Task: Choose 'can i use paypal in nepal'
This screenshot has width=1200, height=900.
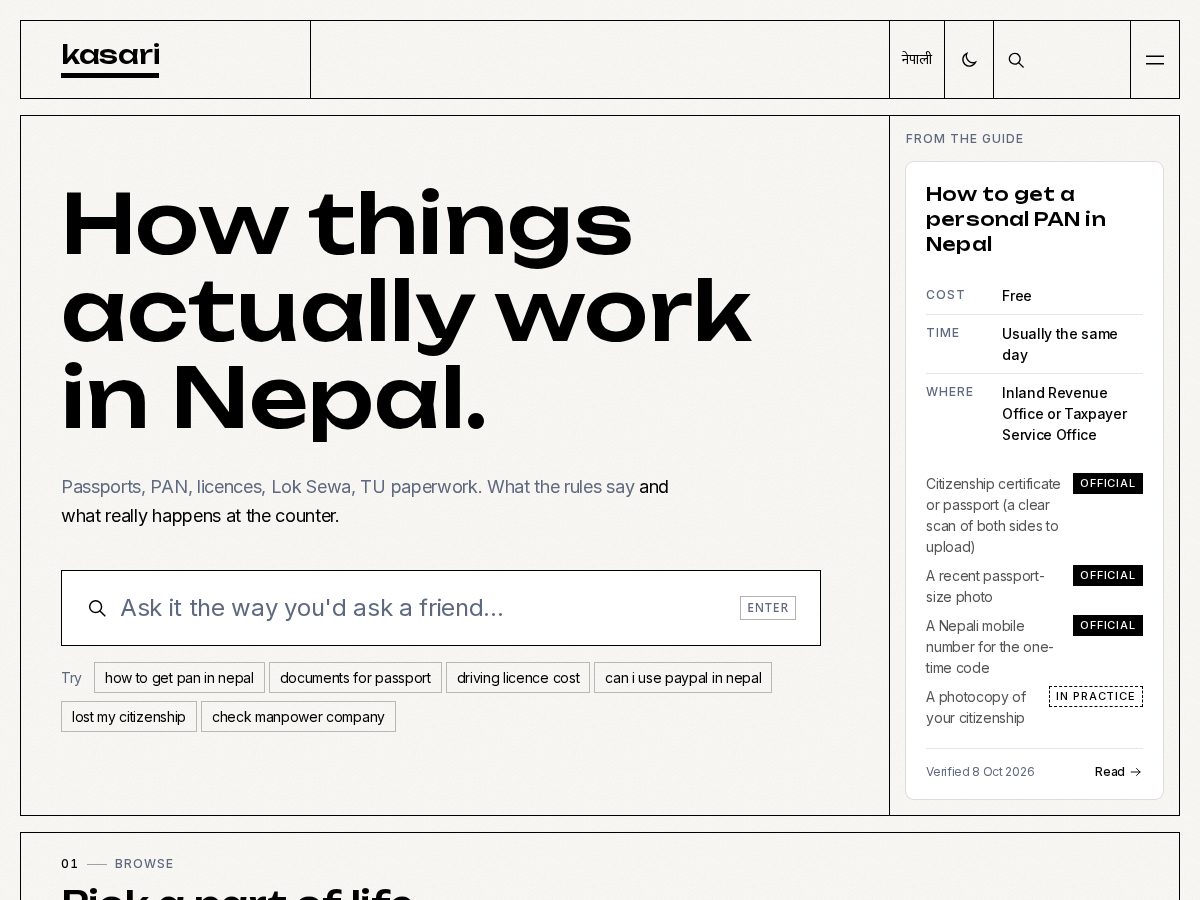Action: pos(683,678)
